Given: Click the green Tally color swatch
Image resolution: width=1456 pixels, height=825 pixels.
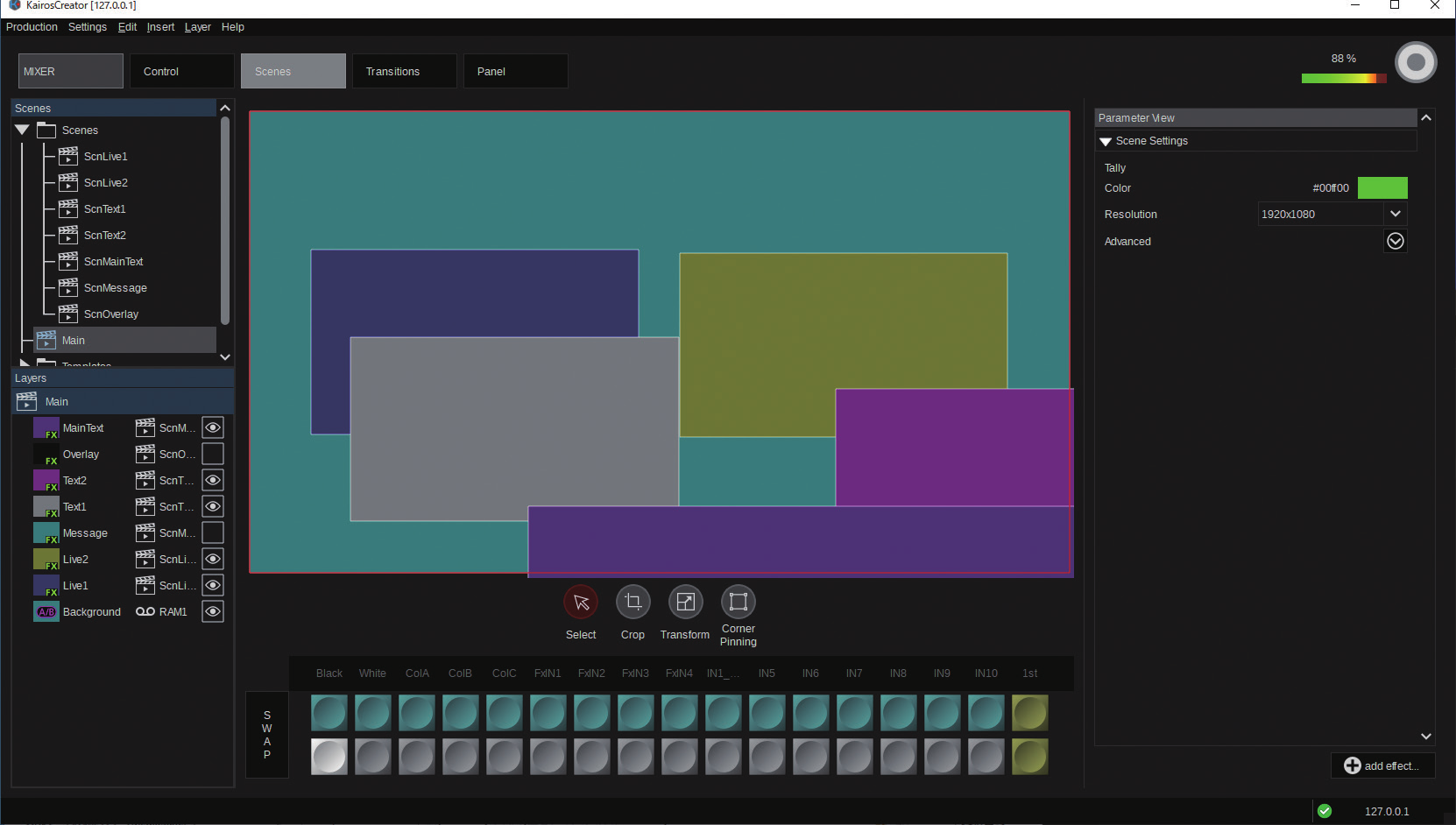Looking at the screenshot, I should 1382,187.
